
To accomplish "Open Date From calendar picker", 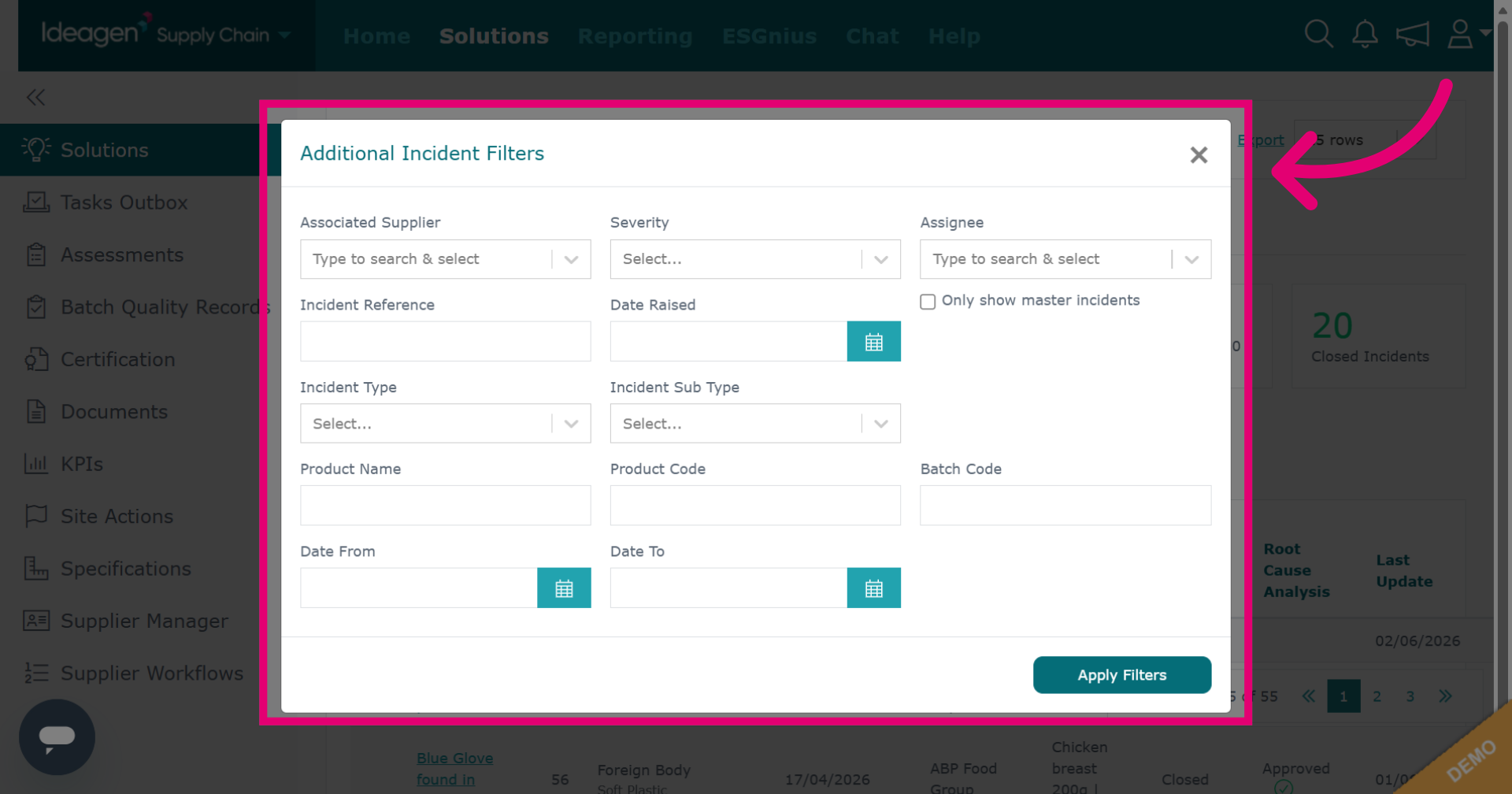I will pyautogui.click(x=564, y=588).
